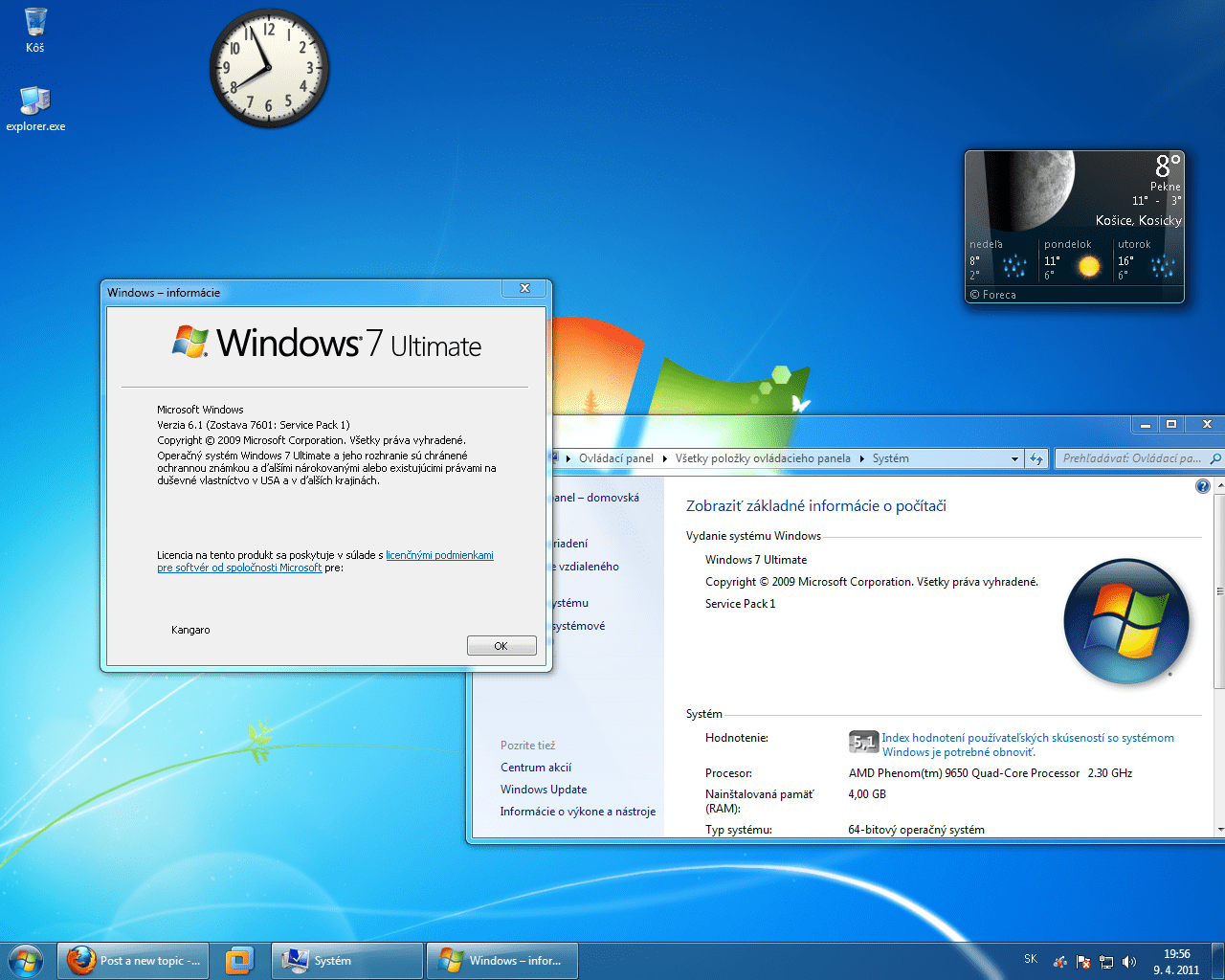Open the Start menu orb
Screen dimensions: 1225x980
coord(24,960)
